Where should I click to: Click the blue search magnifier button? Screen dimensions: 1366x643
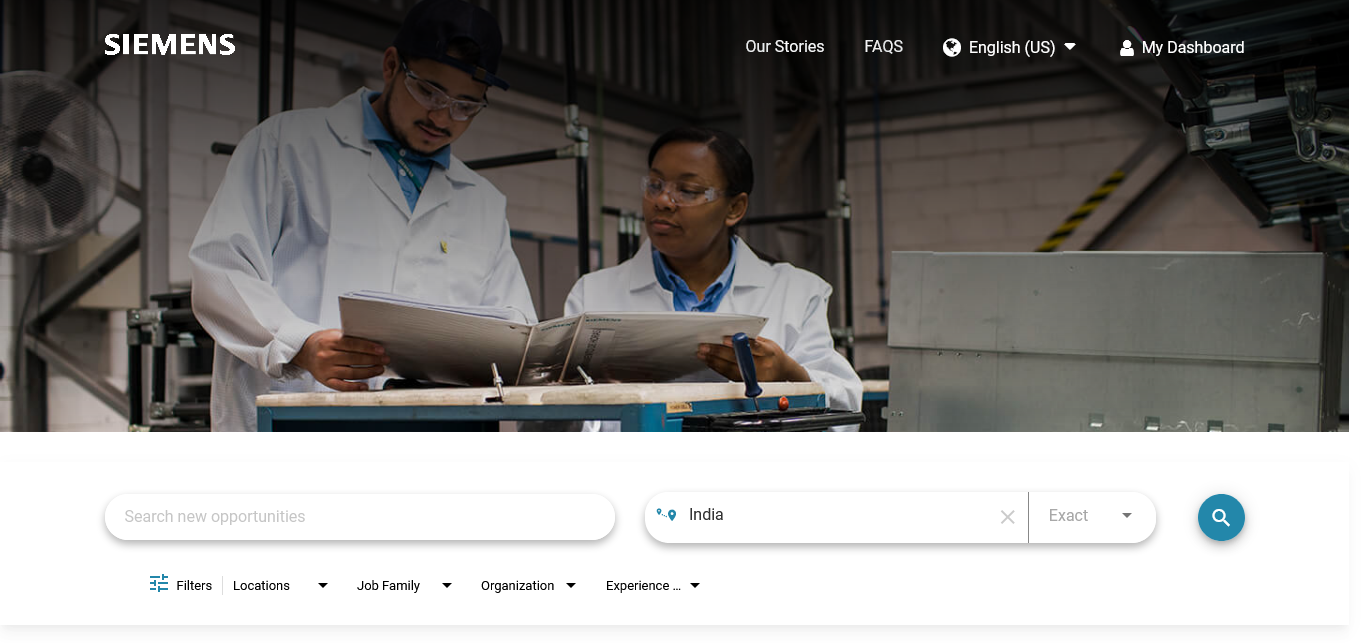[1221, 517]
